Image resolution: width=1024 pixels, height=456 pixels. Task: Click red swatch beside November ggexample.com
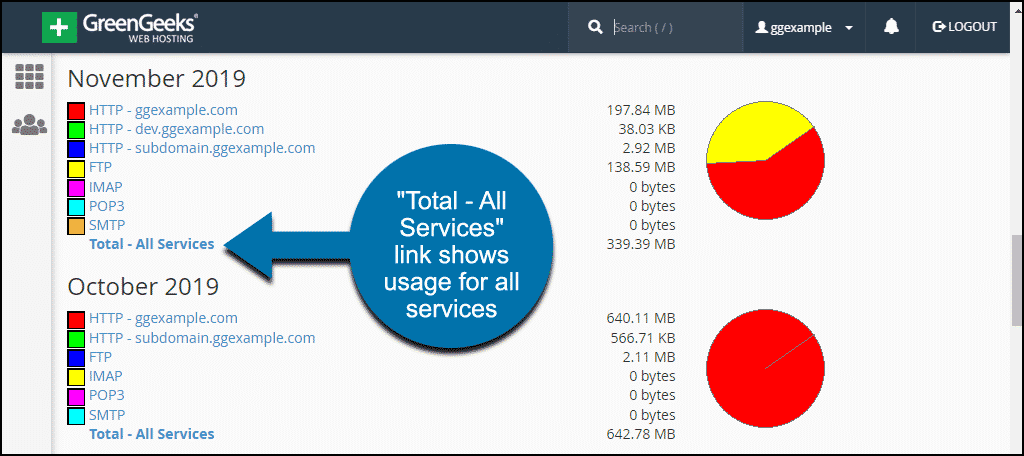tap(76, 111)
